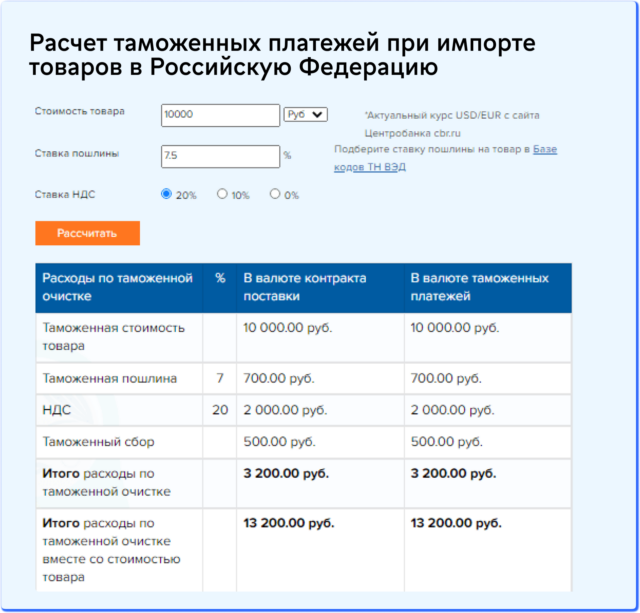The image size is (640, 613).
Task: Set НДС rate to 0%
Action: pos(275,194)
